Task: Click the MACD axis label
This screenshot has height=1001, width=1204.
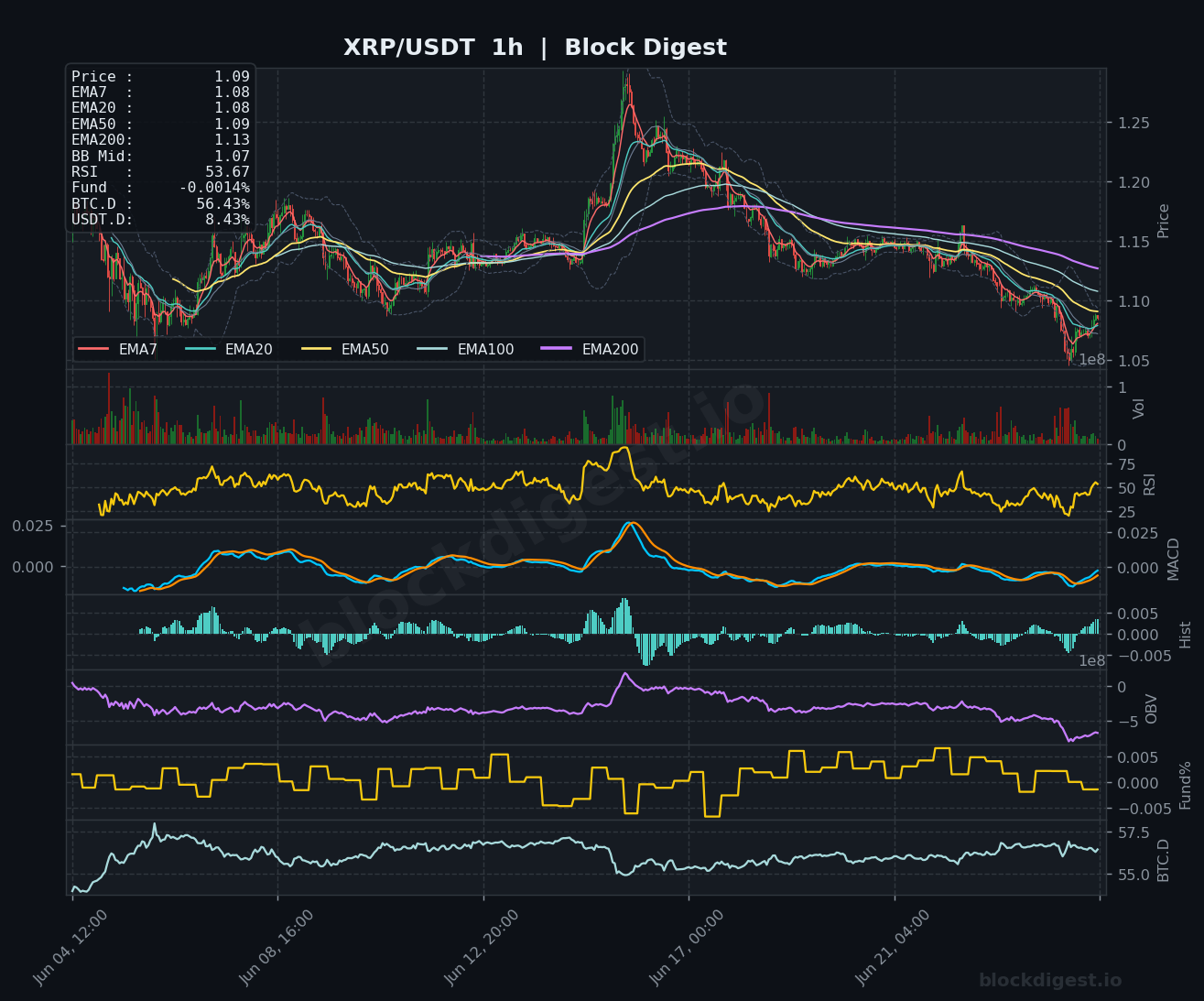Action: (1174, 559)
